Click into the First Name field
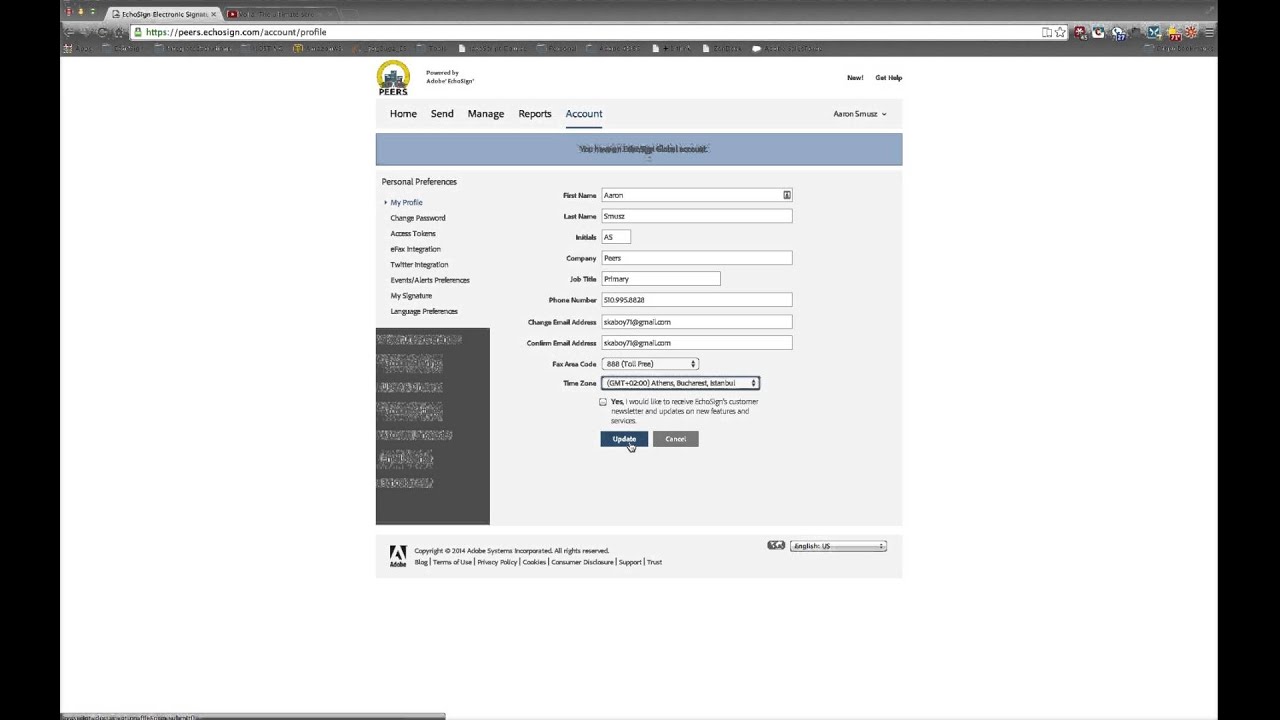Screen dimensions: 1280x720 pos(696,195)
